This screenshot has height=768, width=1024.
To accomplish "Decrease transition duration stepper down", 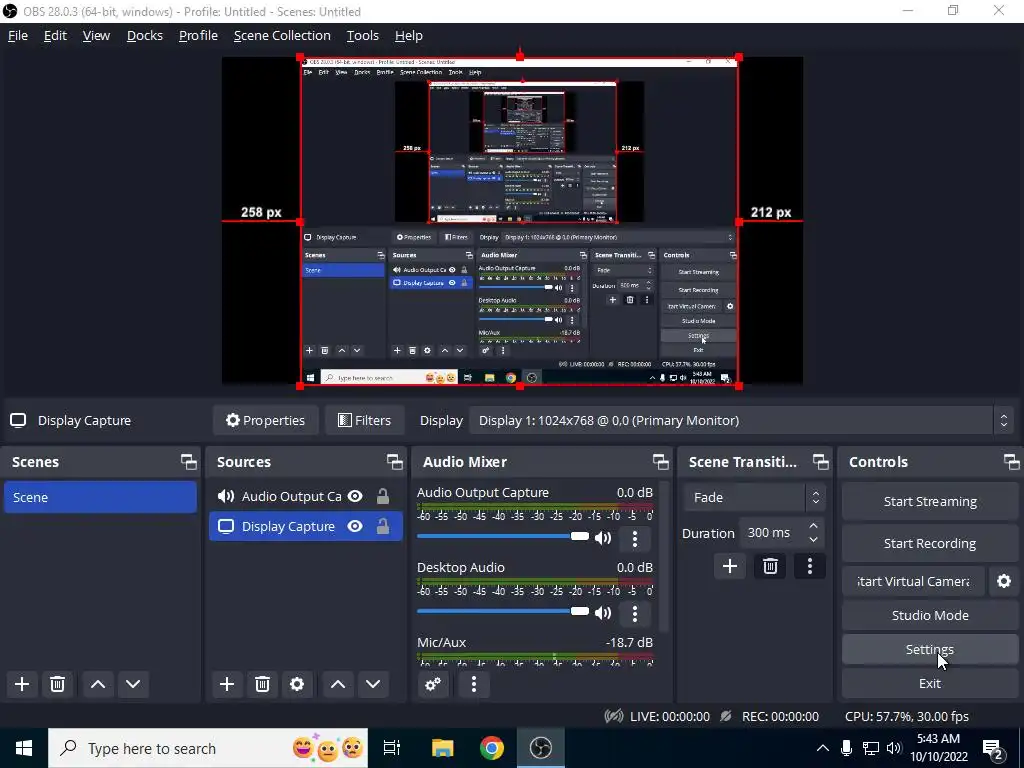I will pos(813,539).
